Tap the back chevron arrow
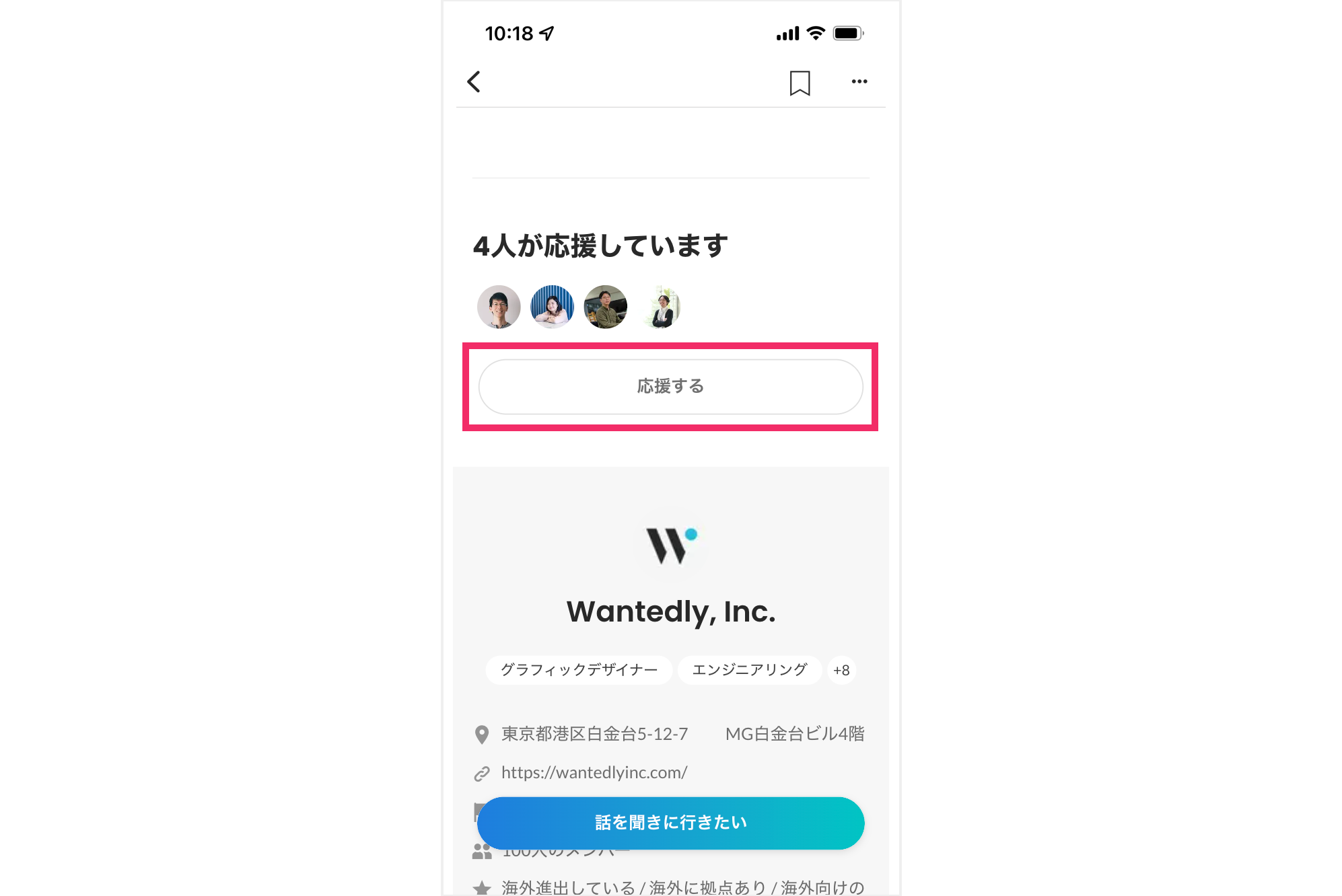 pyautogui.click(x=474, y=82)
